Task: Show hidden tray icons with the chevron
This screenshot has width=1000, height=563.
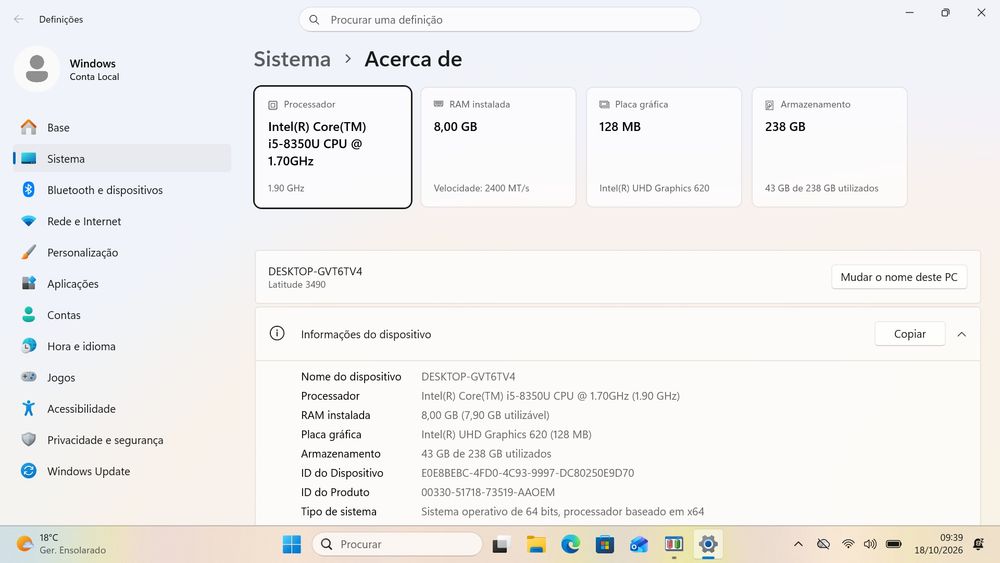Action: click(798, 544)
